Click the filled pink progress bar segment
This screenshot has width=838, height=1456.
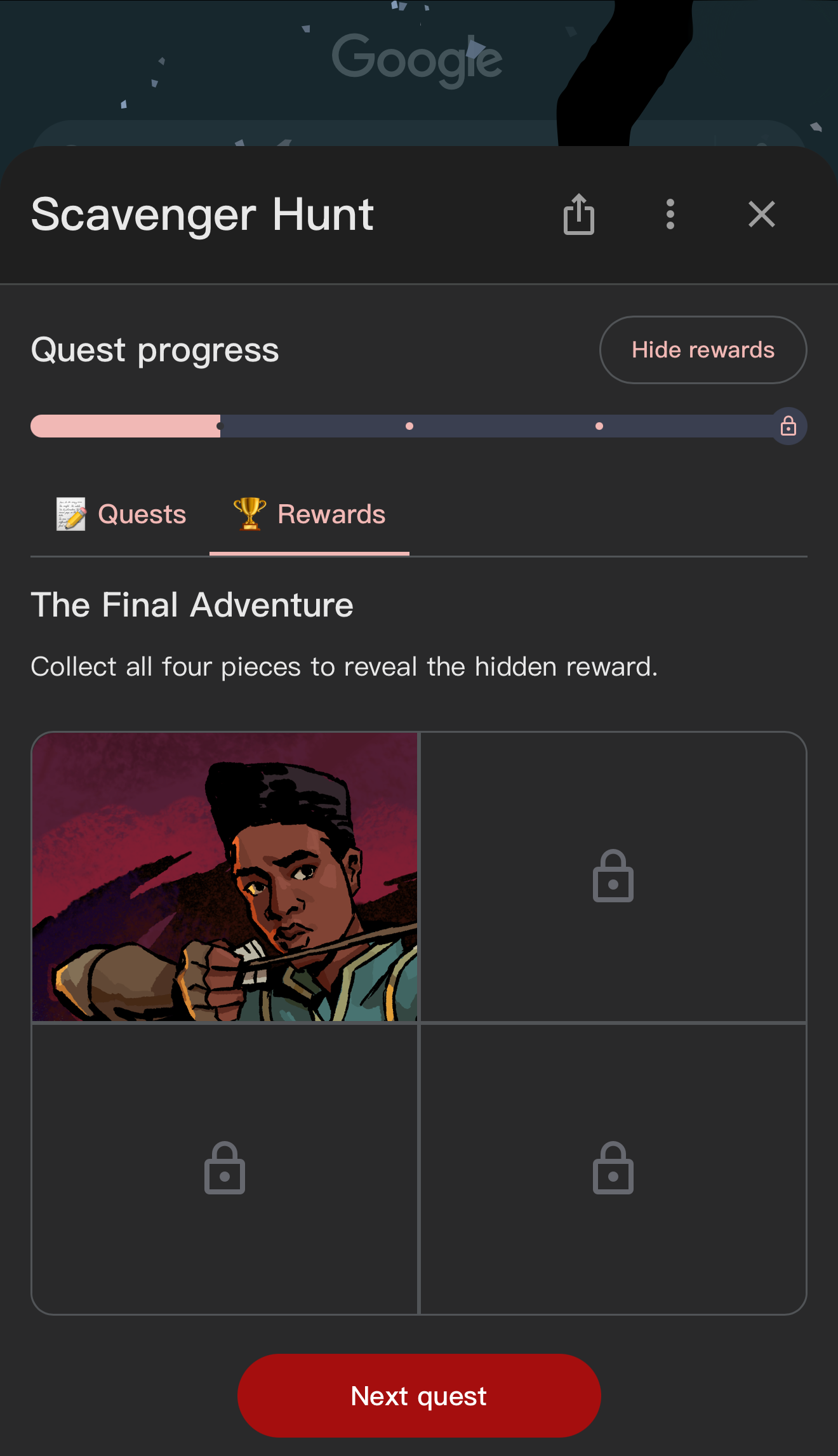click(x=124, y=426)
